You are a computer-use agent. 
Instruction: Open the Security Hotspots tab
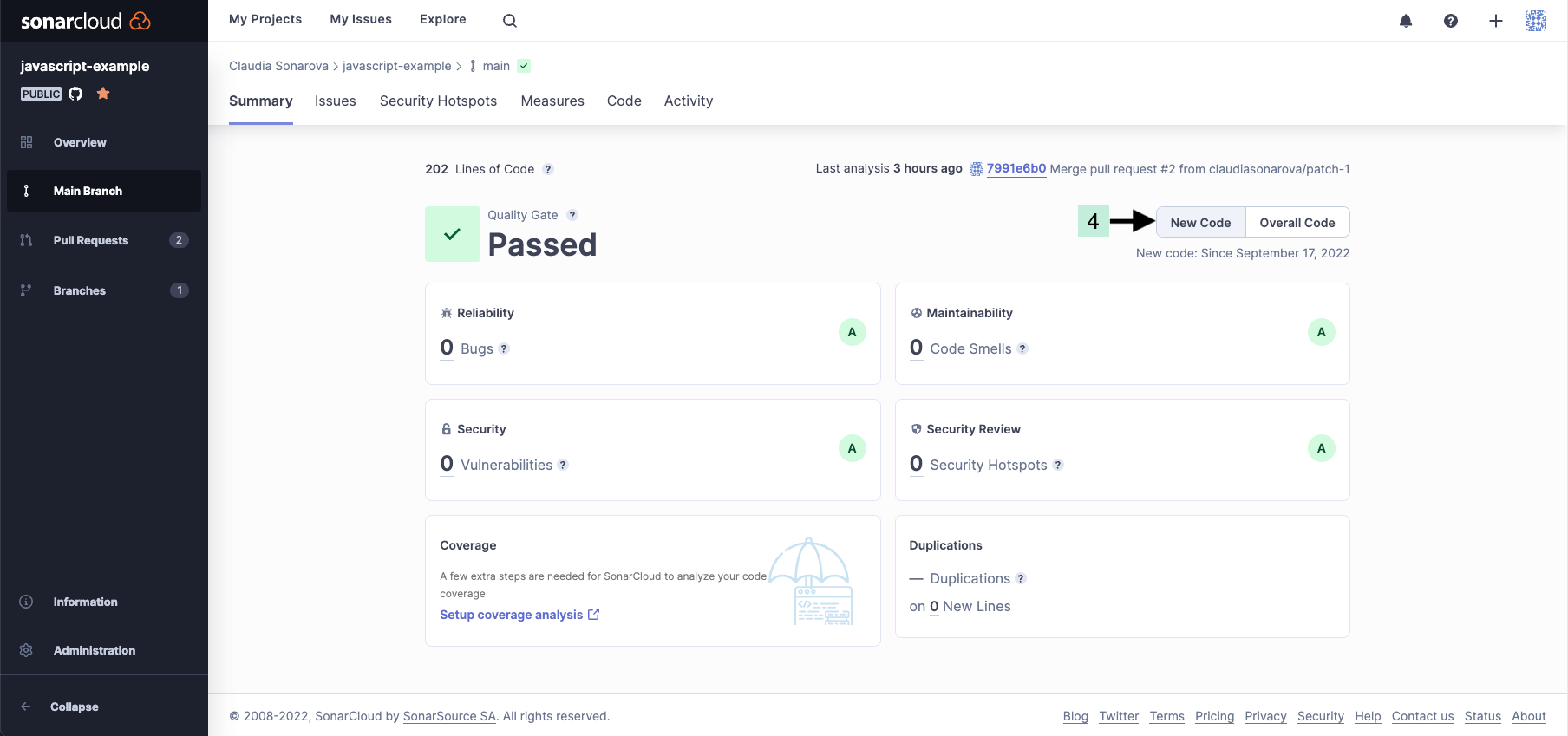(x=439, y=101)
